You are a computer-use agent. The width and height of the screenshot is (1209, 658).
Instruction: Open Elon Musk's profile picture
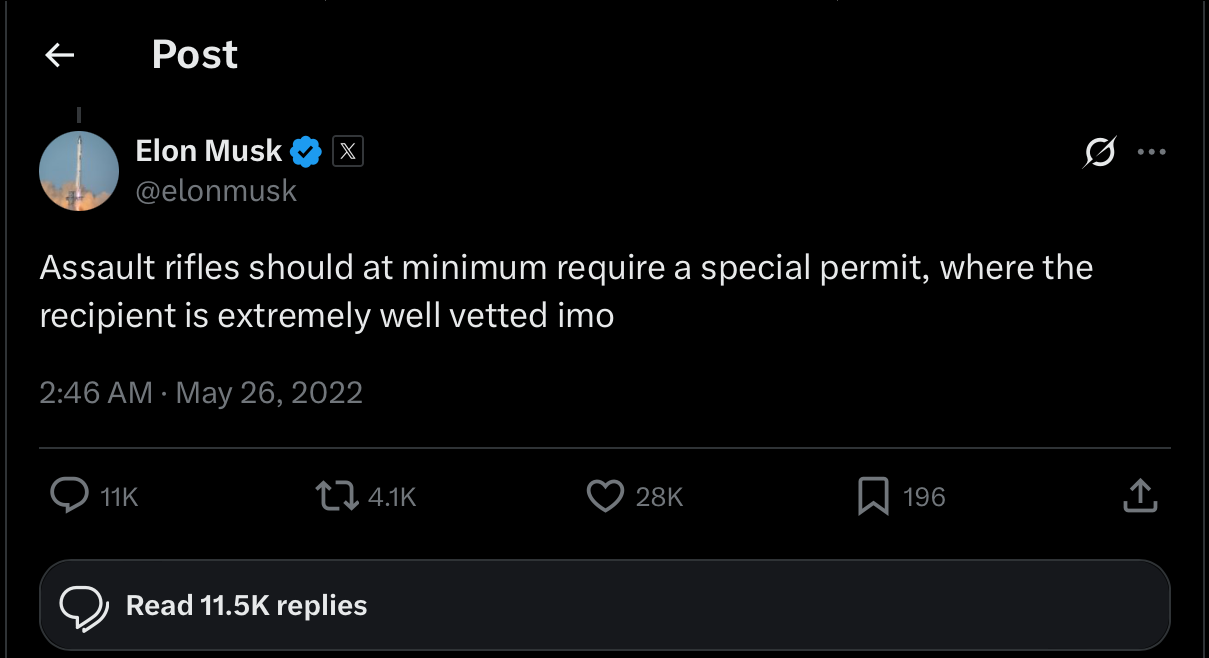pyautogui.click(x=79, y=171)
